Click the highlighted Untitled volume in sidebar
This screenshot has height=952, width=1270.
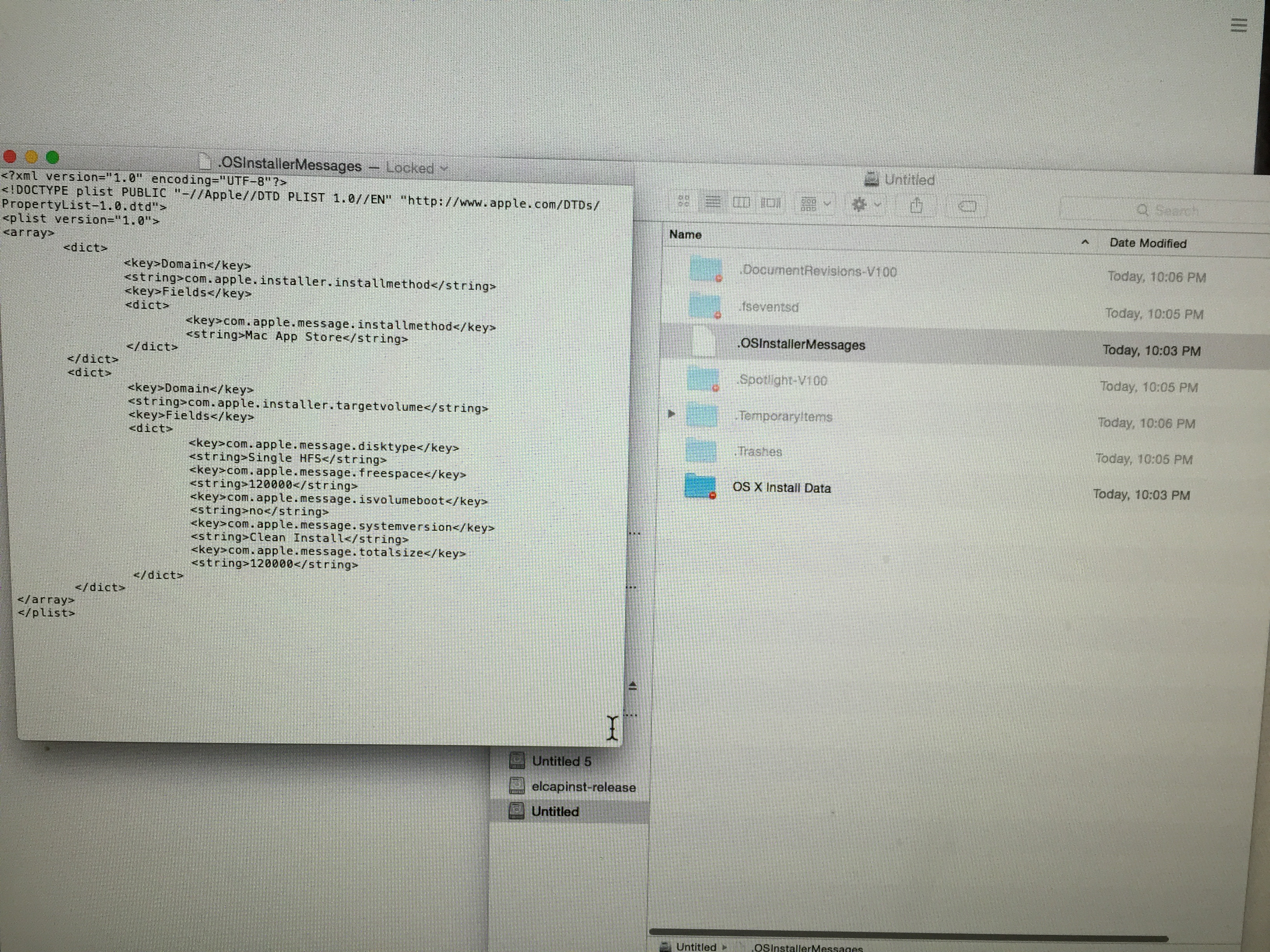point(570,811)
